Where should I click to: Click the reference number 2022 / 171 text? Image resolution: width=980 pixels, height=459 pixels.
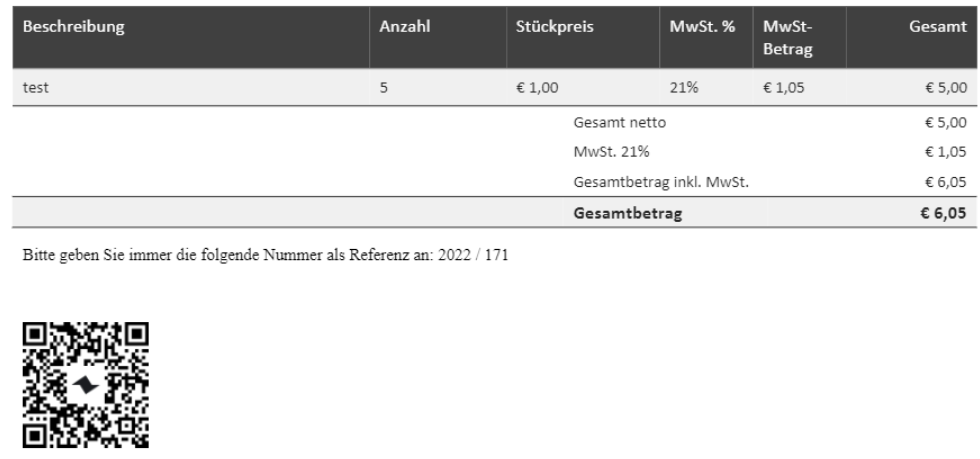point(473,255)
